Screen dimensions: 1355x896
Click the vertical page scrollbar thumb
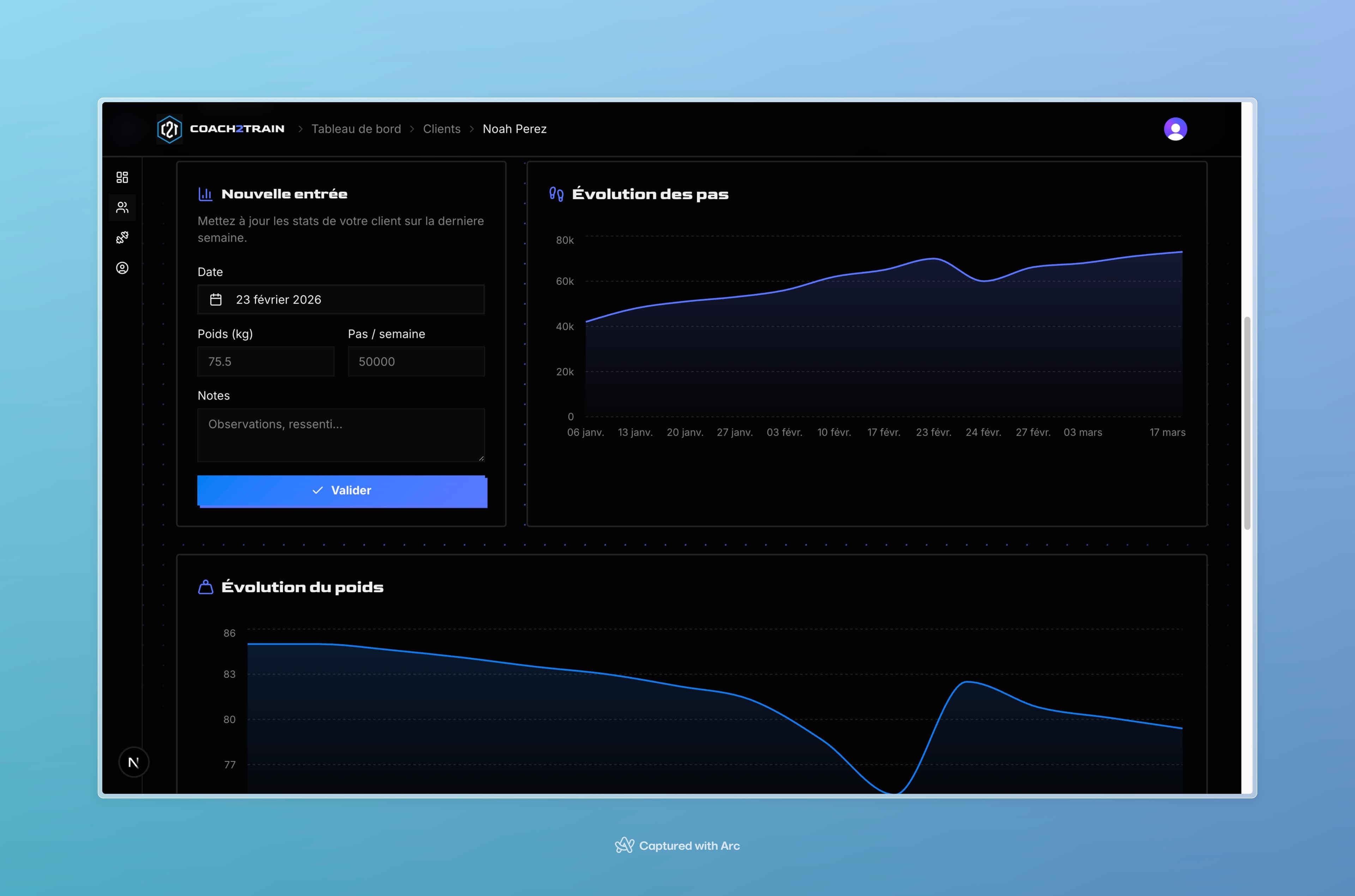1247,423
